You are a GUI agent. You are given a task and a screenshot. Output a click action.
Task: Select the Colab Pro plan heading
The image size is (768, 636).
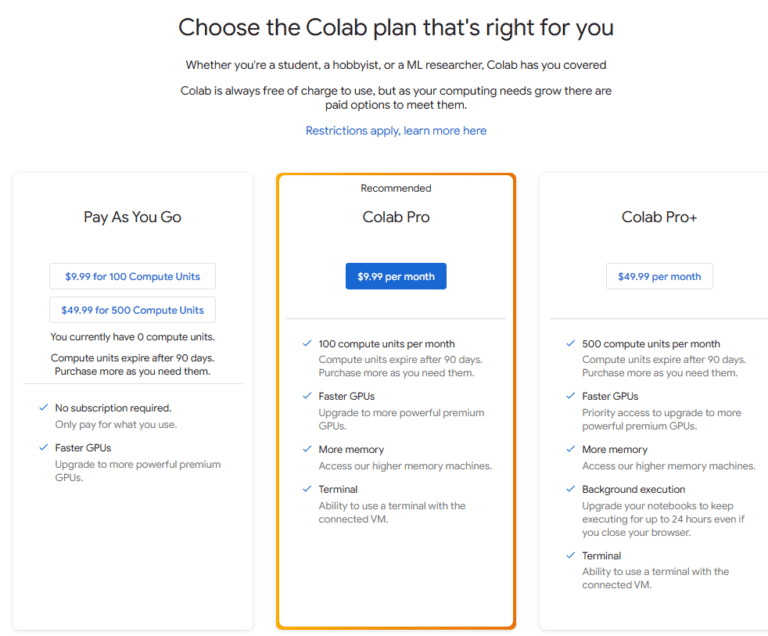click(x=396, y=217)
